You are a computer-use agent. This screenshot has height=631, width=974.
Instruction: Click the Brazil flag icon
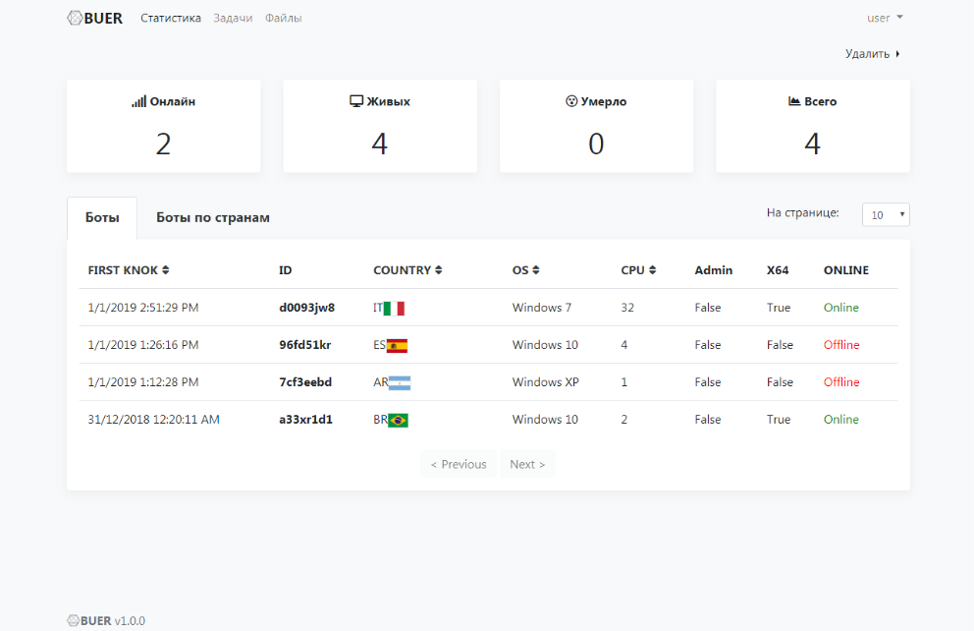(398, 420)
